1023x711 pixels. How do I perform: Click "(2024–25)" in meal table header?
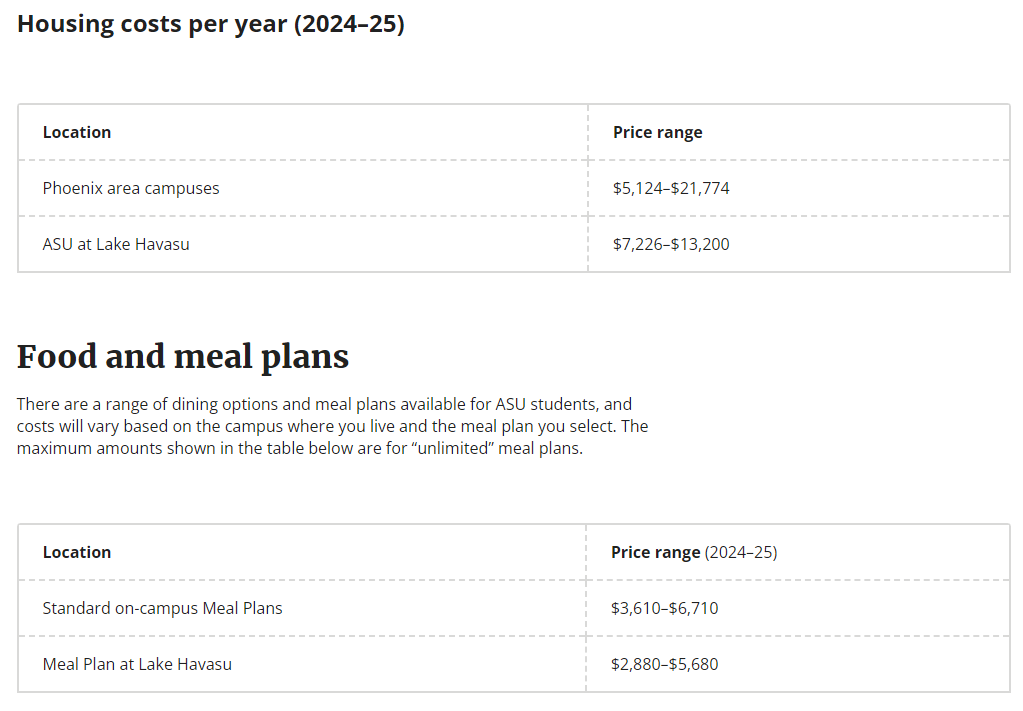pos(741,552)
